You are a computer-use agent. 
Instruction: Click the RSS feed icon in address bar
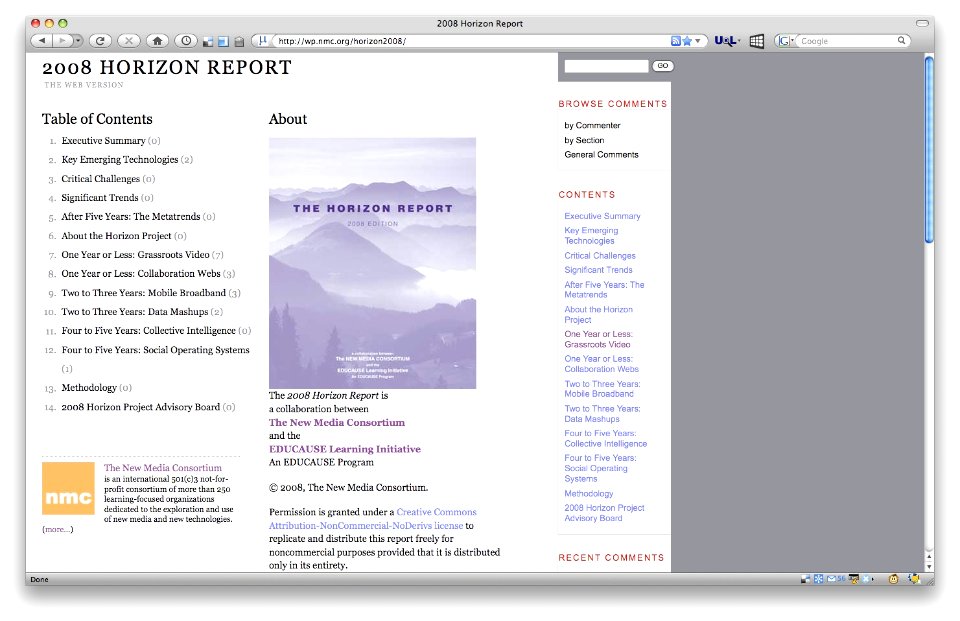[x=675, y=41]
